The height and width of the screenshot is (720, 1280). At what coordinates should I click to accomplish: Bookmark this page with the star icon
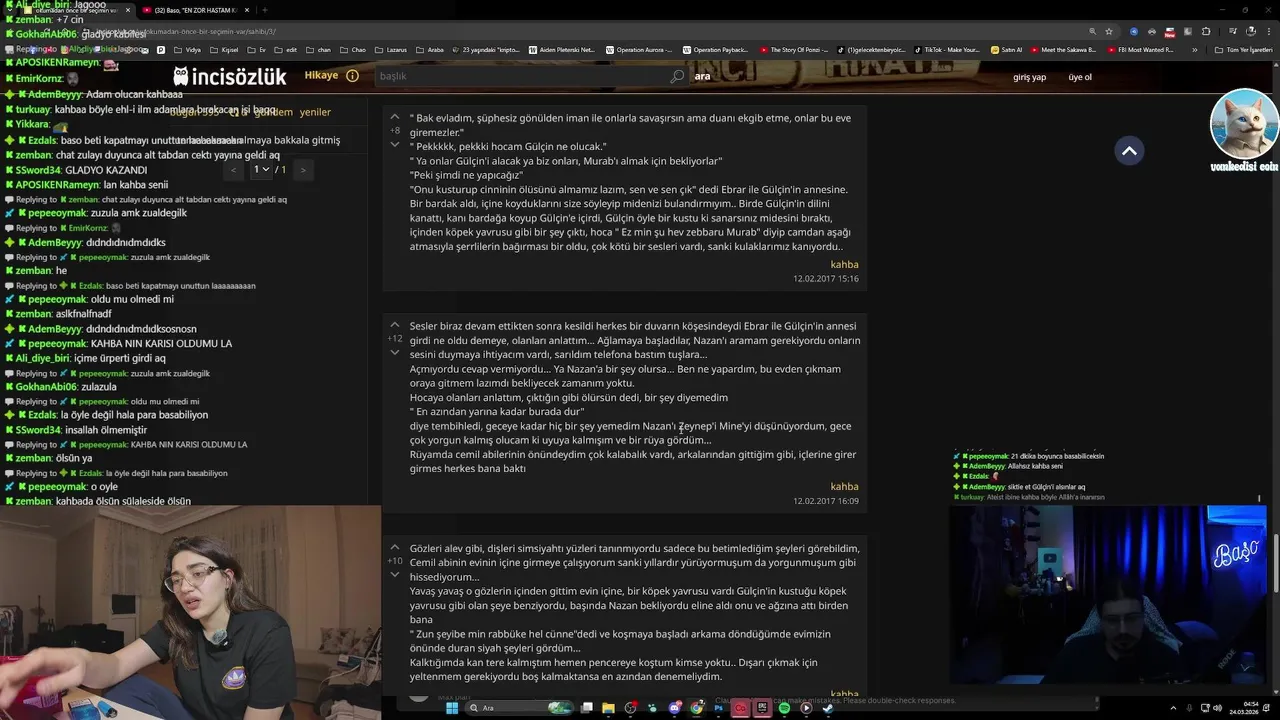(x=1108, y=31)
